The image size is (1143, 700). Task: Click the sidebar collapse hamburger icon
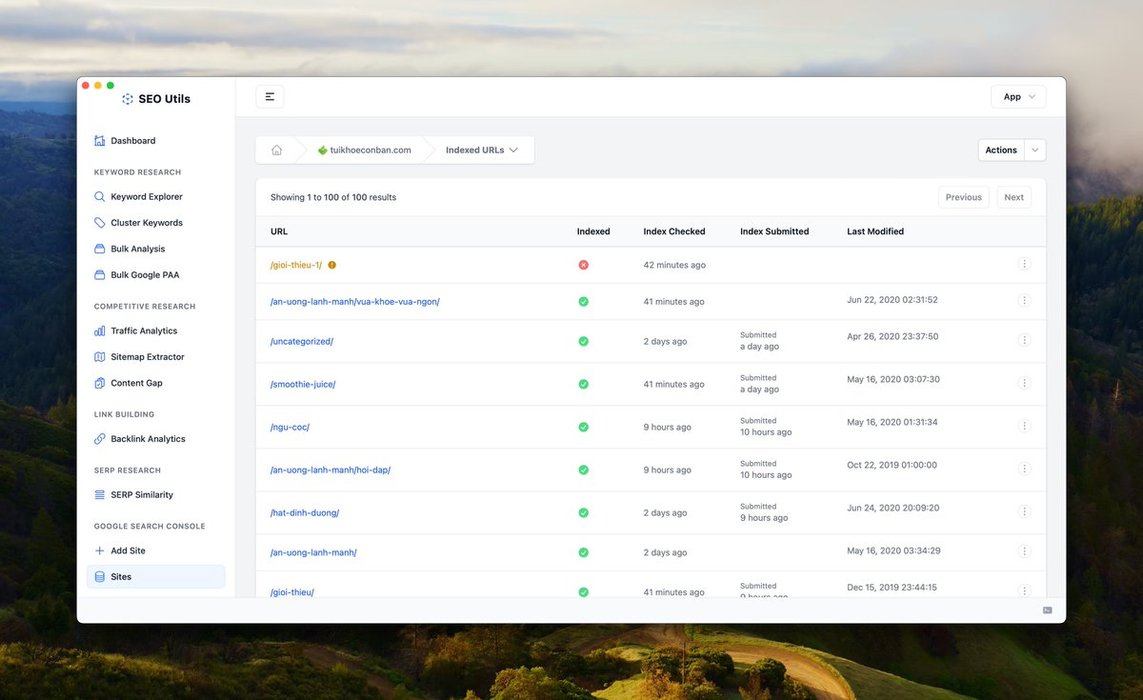270,97
